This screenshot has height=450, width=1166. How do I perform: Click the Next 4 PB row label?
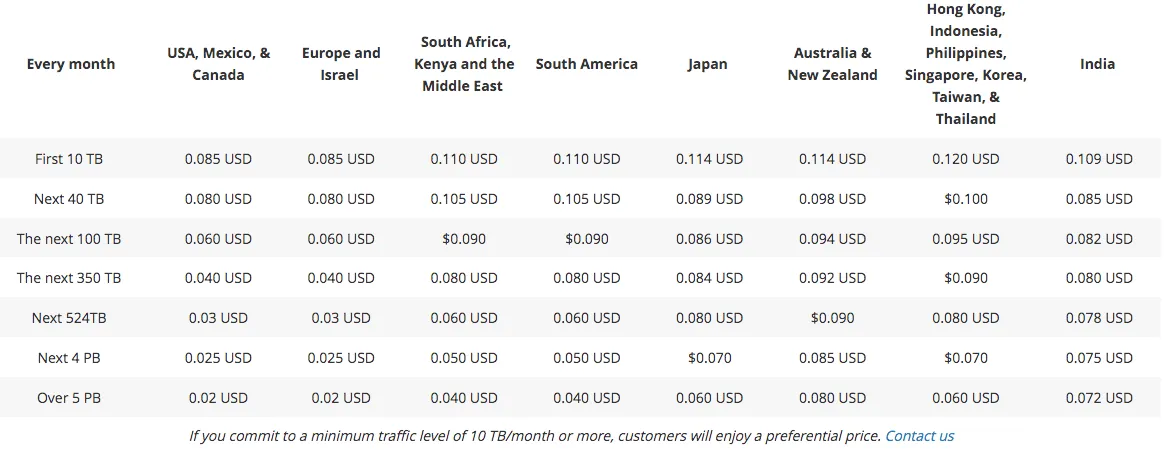click(69, 358)
